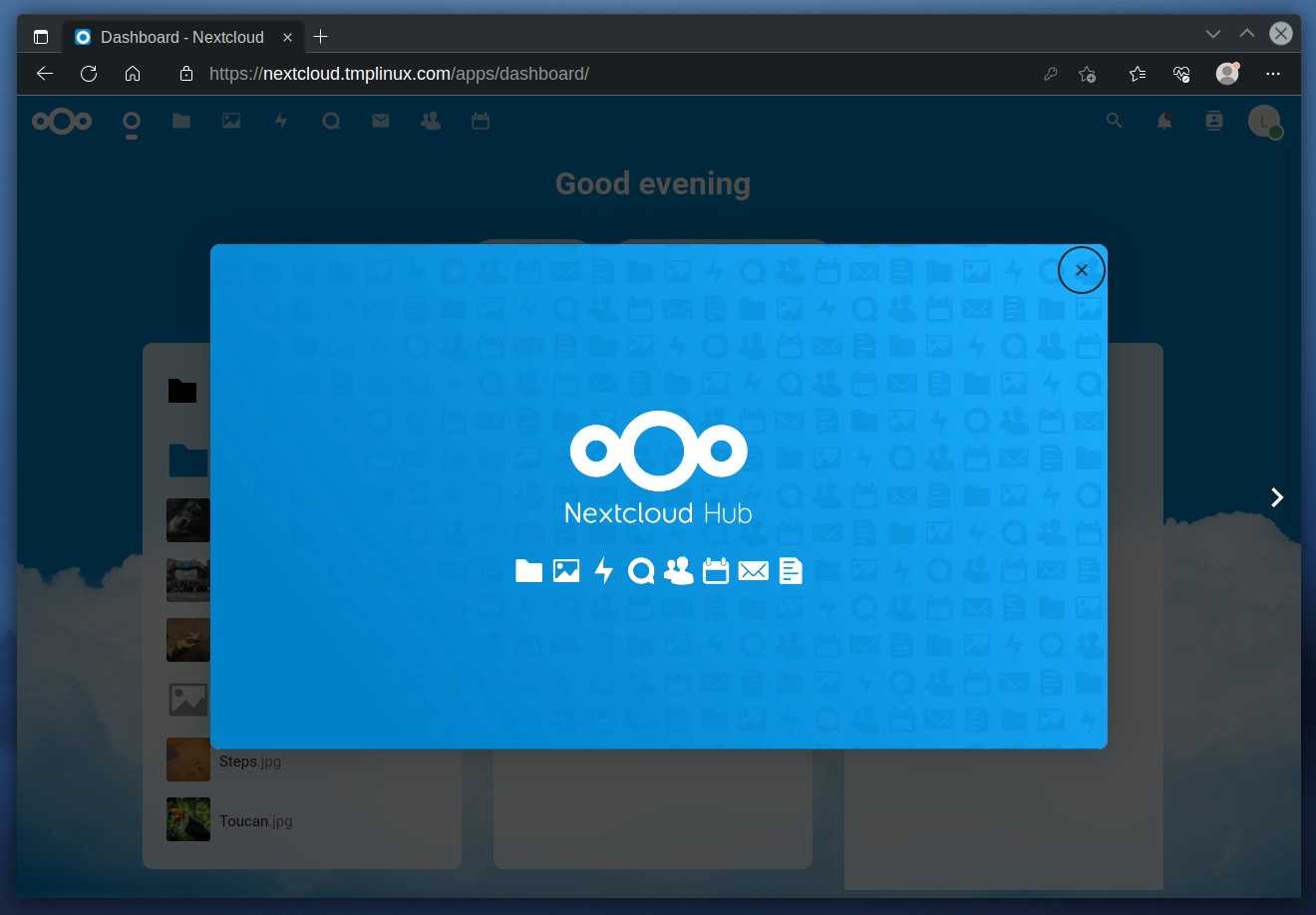Reload the page in the browser
The height and width of the screenshot is (915, 1316).
(89, 74)
